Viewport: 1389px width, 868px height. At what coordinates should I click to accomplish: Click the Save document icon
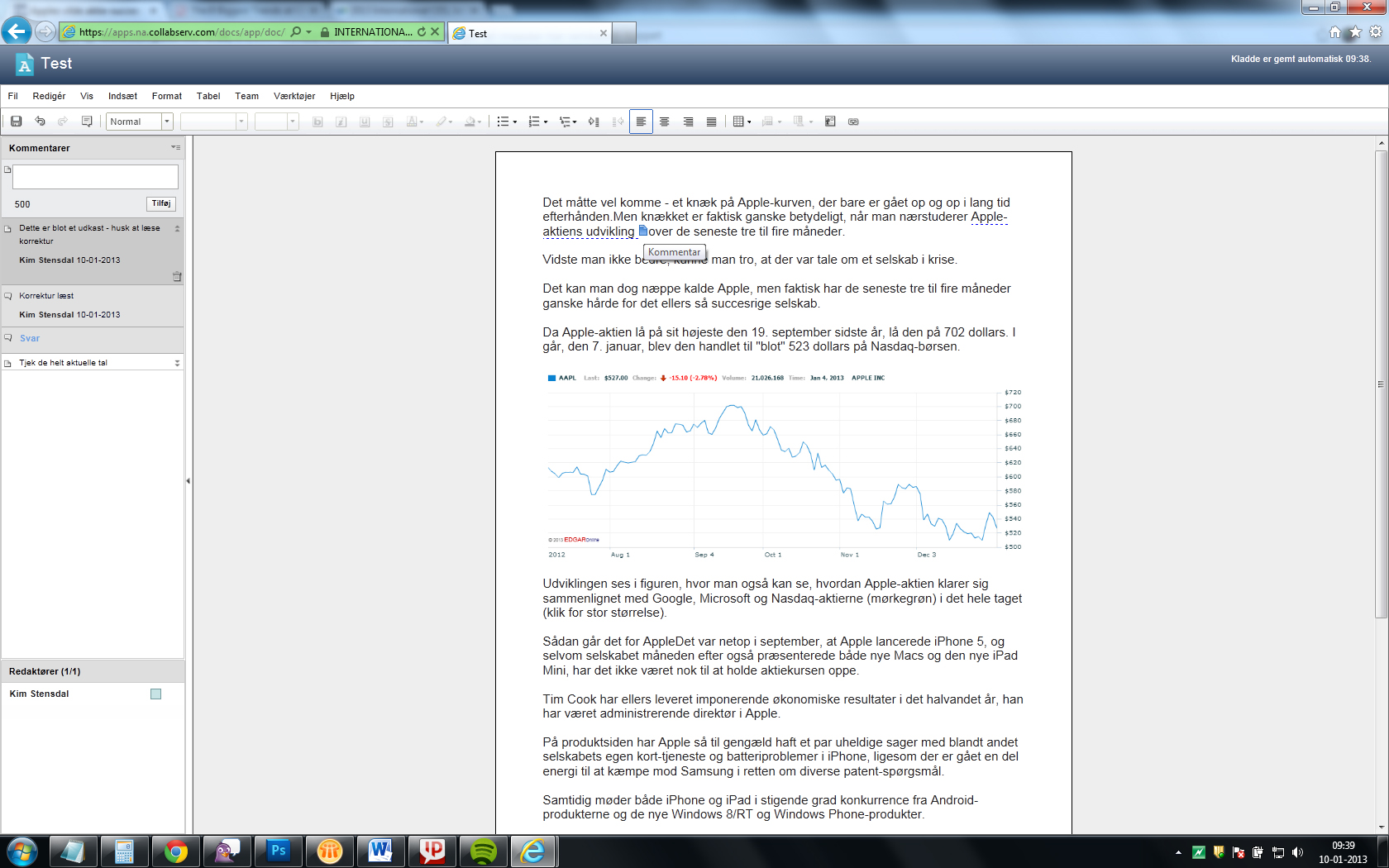point(16,122)
